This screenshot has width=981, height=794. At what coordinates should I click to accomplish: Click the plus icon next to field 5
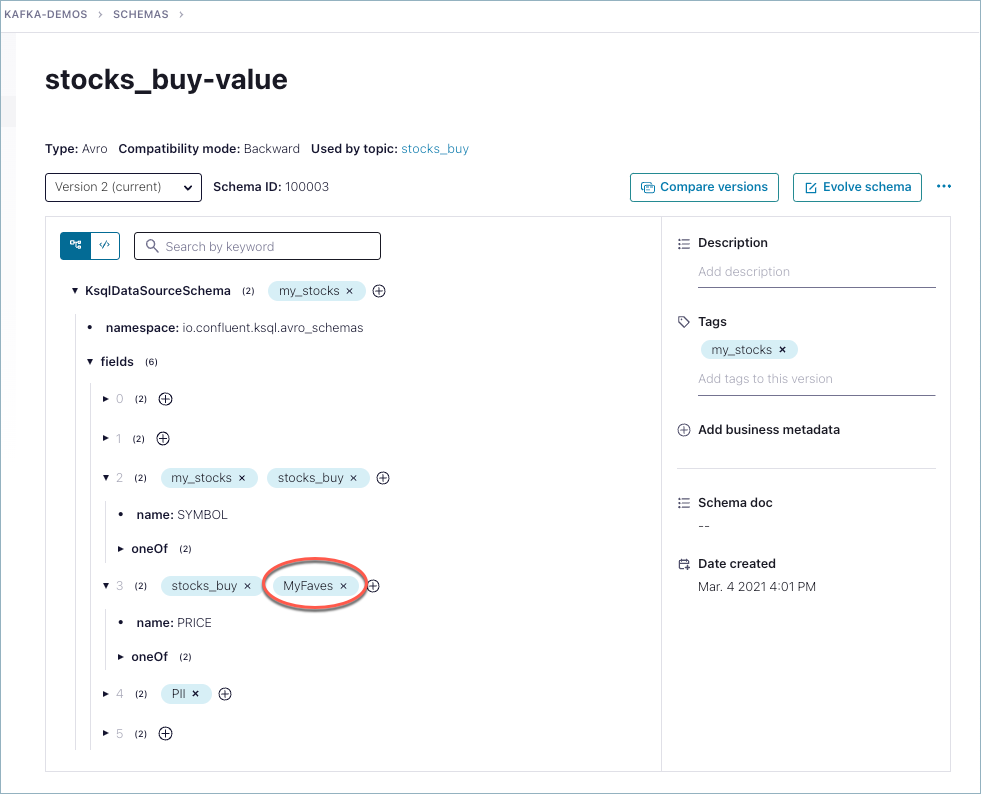[165, 732]
